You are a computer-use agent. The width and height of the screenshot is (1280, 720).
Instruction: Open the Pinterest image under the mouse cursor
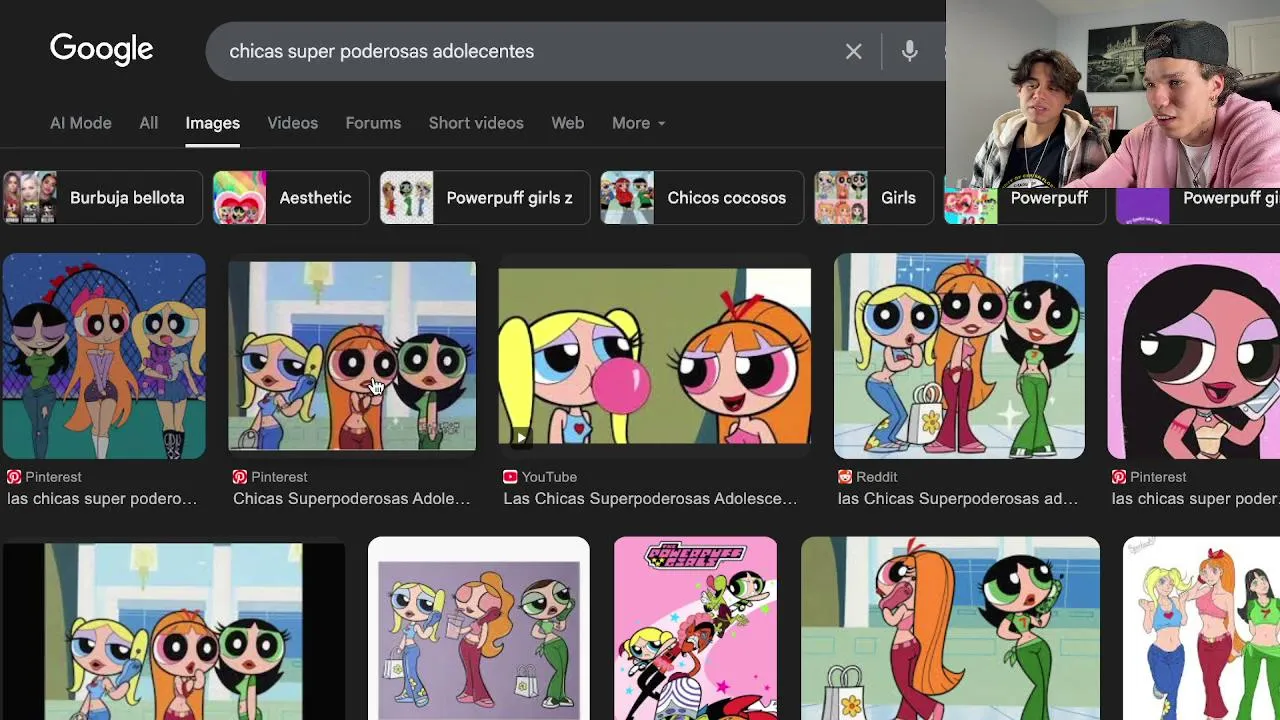pos(352,356)
